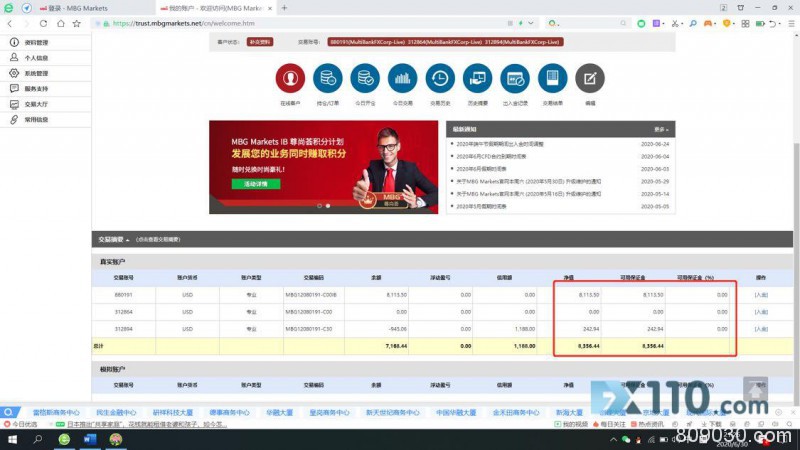Select account number cell 880191
The image size is (800, 450).
(123, 295)
